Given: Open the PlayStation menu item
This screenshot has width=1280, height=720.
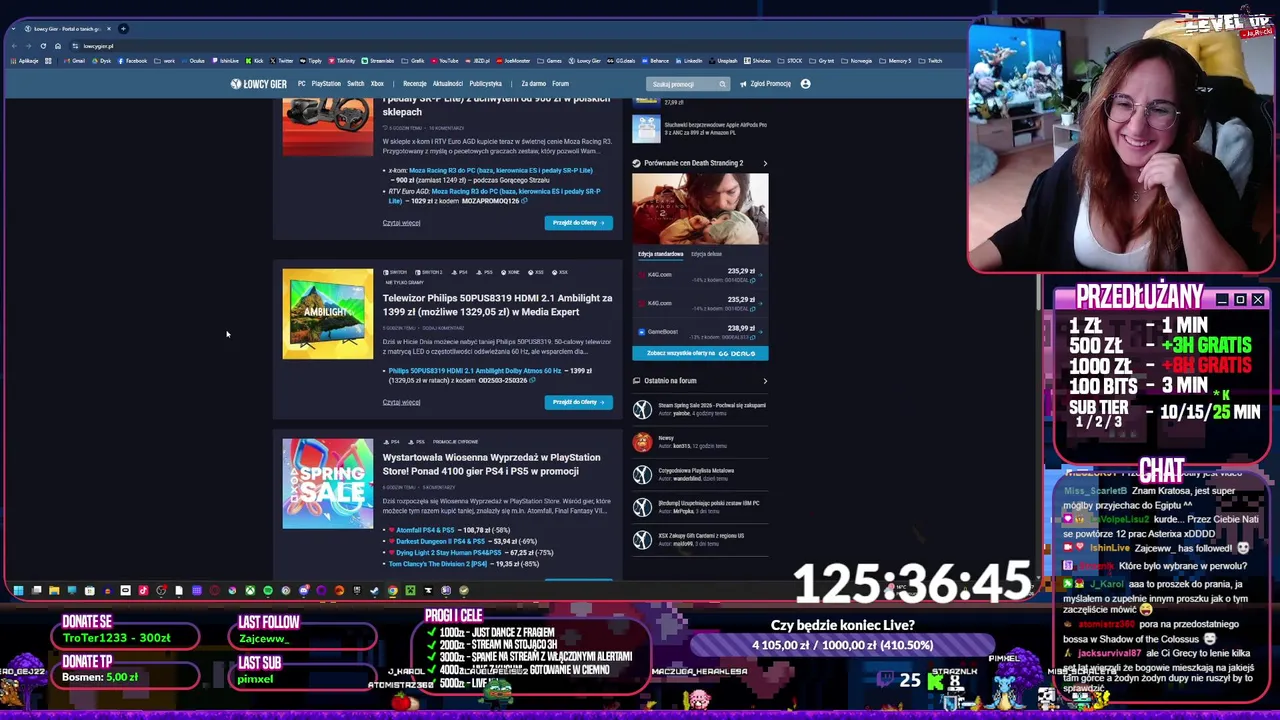Looking at the screenshot, I should click(x=326, y=84).
